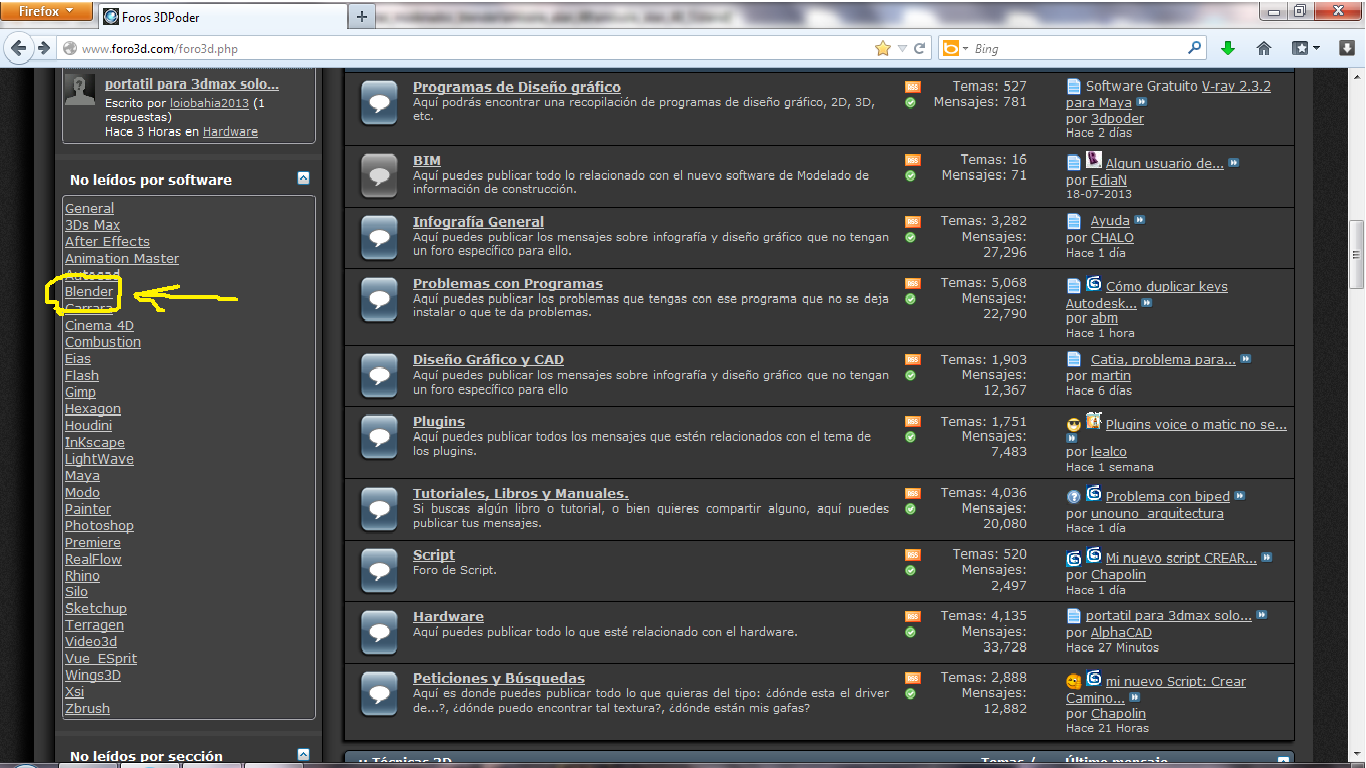Open the Houdini link in software list

click(88, 426)
